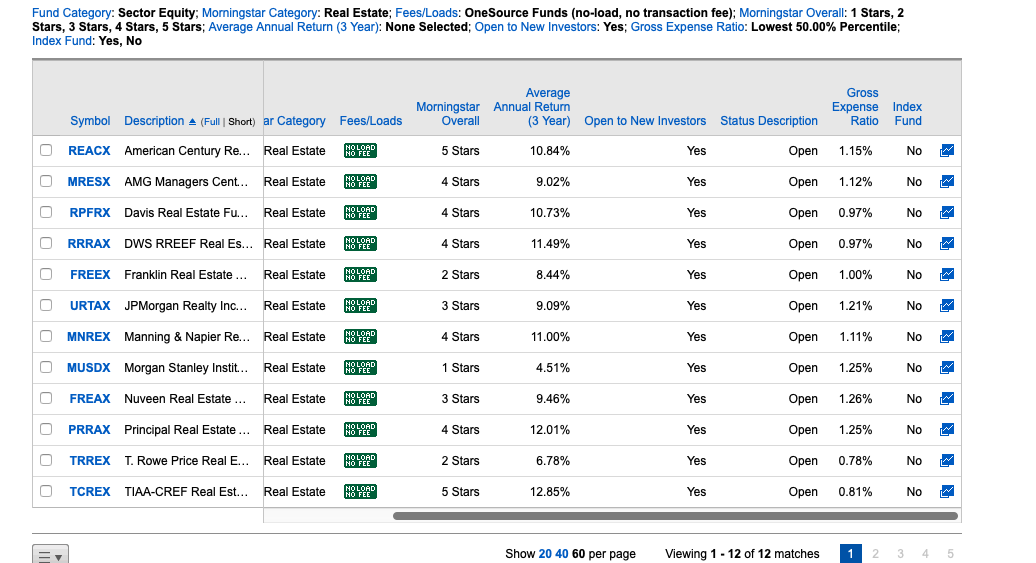
Task: Open the chart icon for FREEX
Action: point(947,274)
